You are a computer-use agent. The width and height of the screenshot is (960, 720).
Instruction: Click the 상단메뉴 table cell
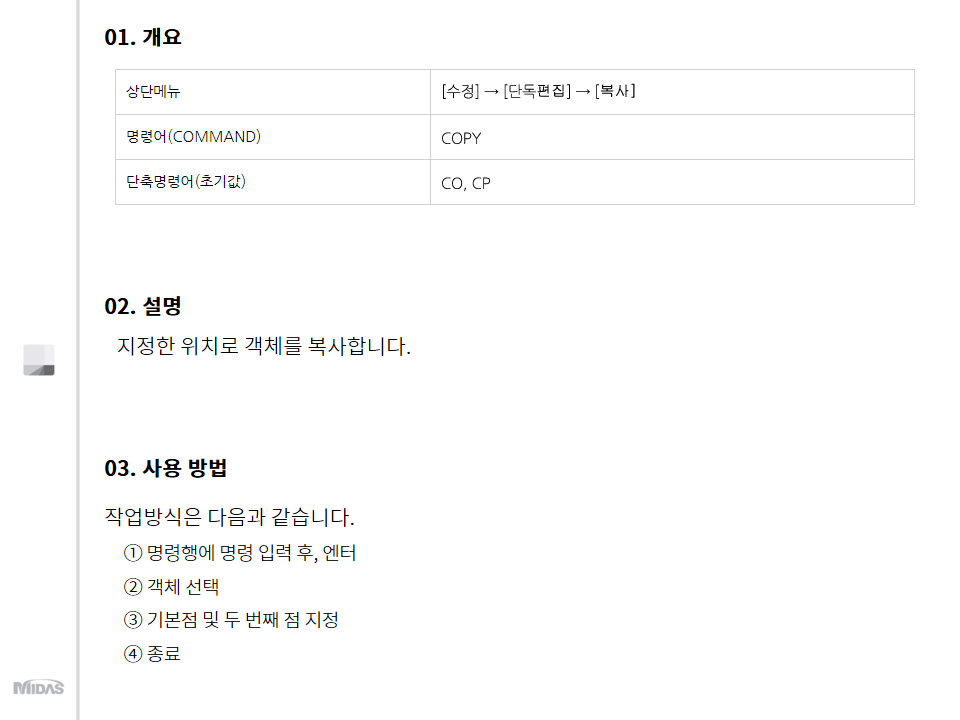click(x=273, y=92)
